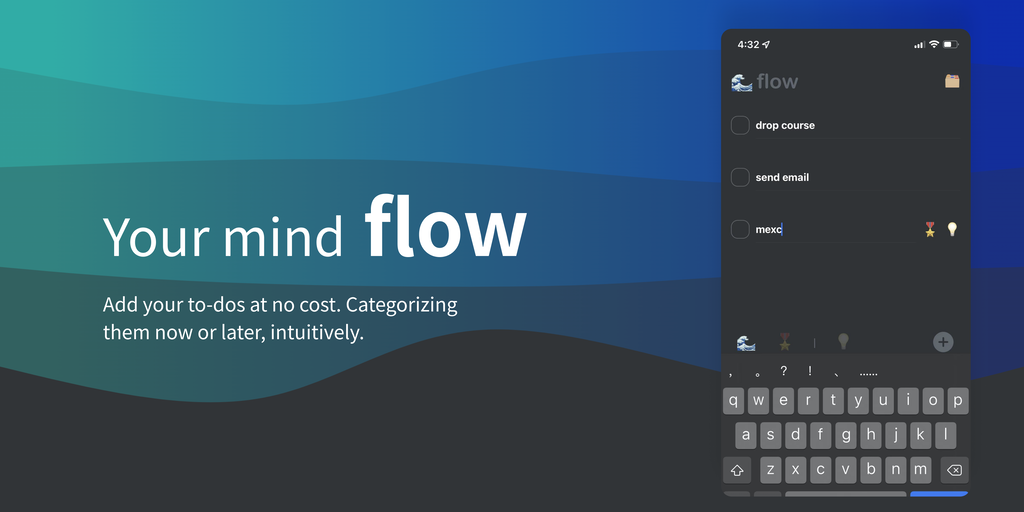This screenshot has height=512, width=1024.
Task: Tap the g key
Action: pyautogui.click(x=846, y=435)
